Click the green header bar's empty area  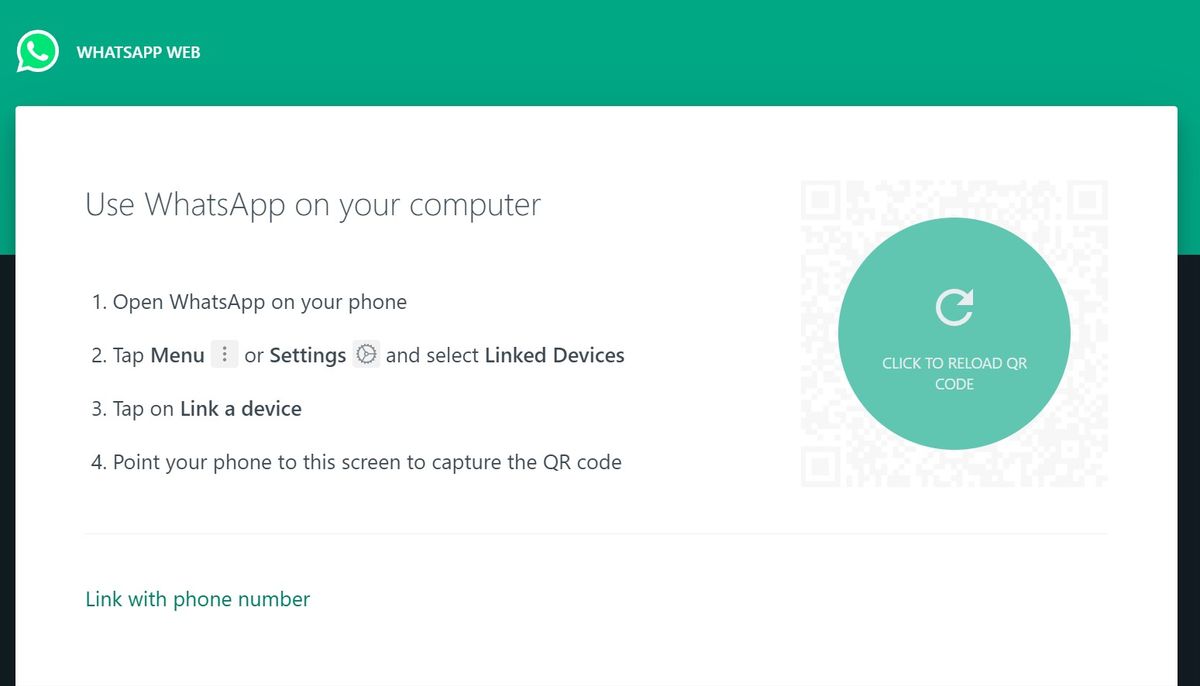(650, 50)
